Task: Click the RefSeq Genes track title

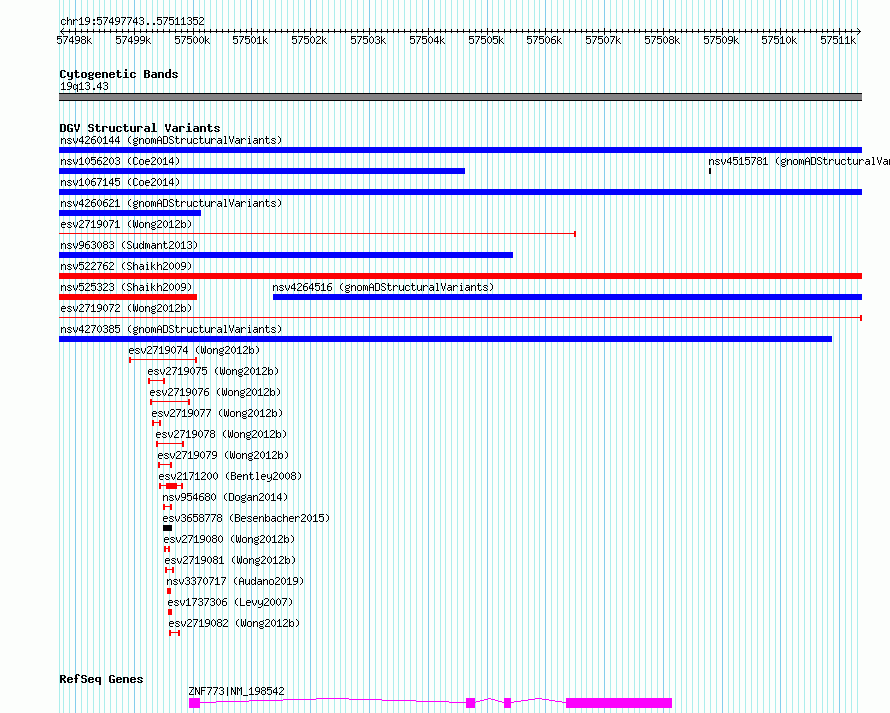Action: click(101, 679)
